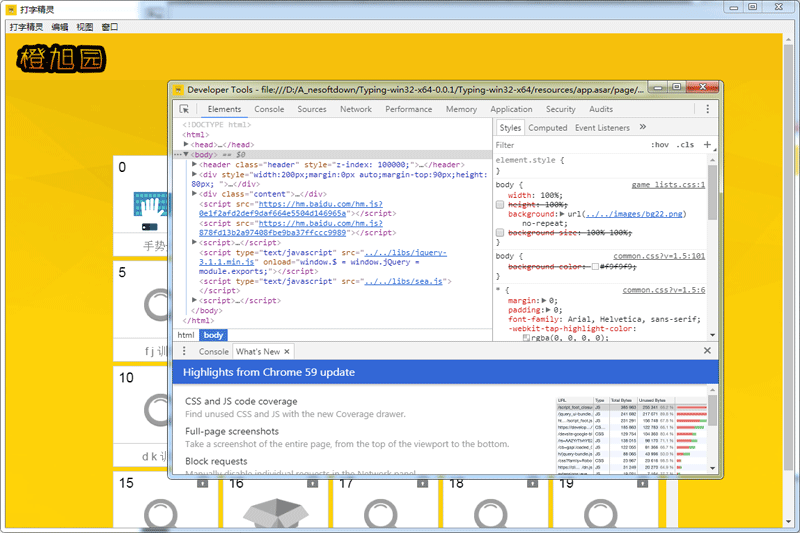Expand the head element node
800x533 pixels.
[186, 145]
